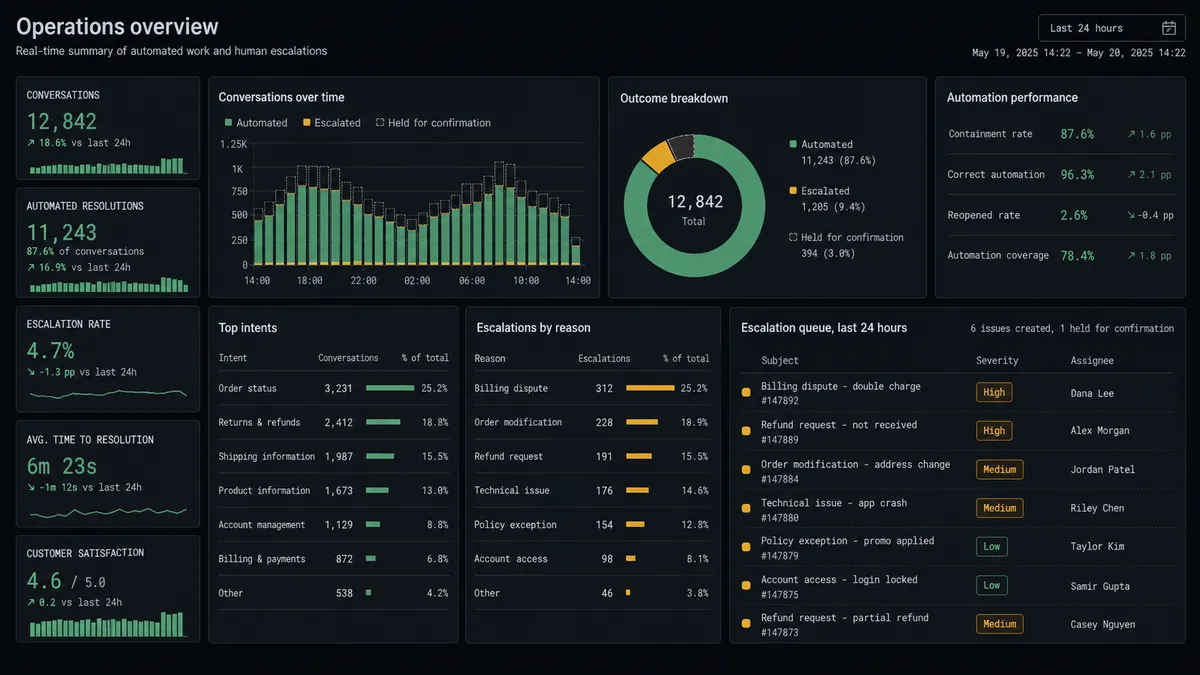Screen dimensions: 1200x675
Task: Click the Escalation Rate 4.7% value
Action: [51, 351]
